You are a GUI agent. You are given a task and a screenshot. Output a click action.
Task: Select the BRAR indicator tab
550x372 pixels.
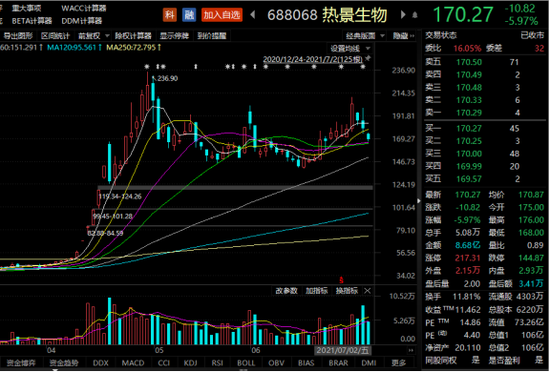[x=338, y=363]
